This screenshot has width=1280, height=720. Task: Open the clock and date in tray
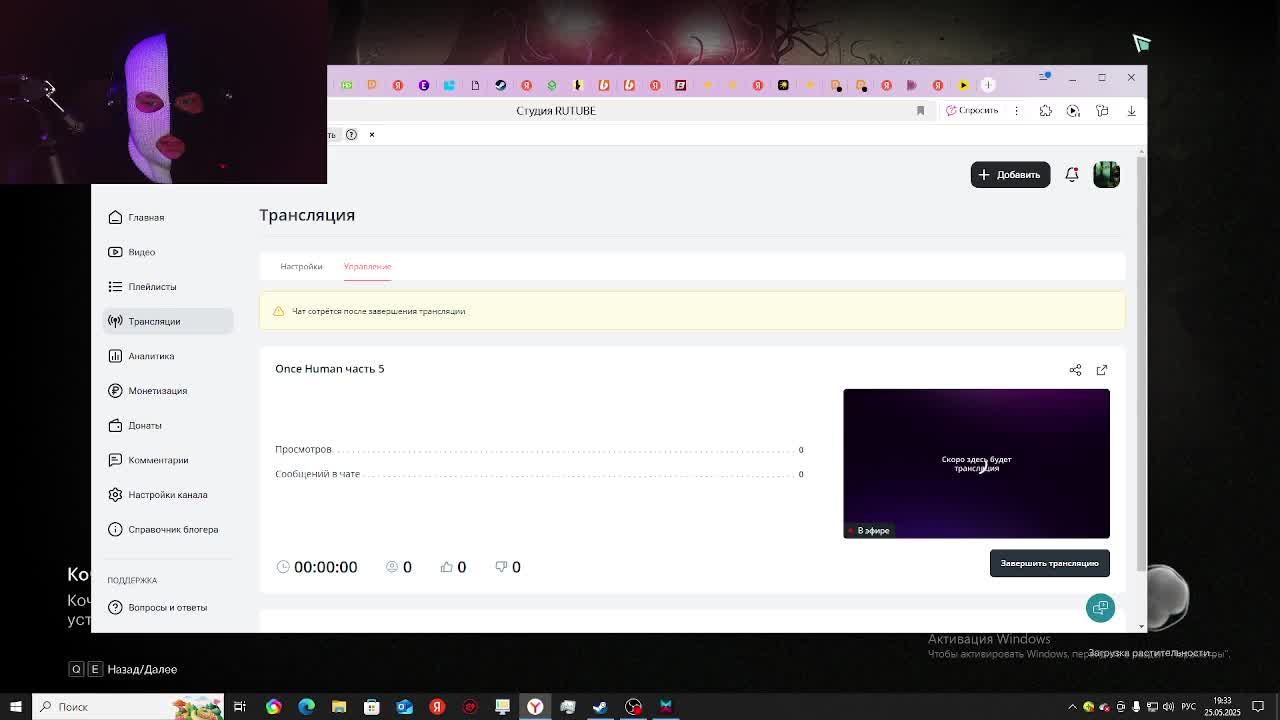(x=1222, y=707)
